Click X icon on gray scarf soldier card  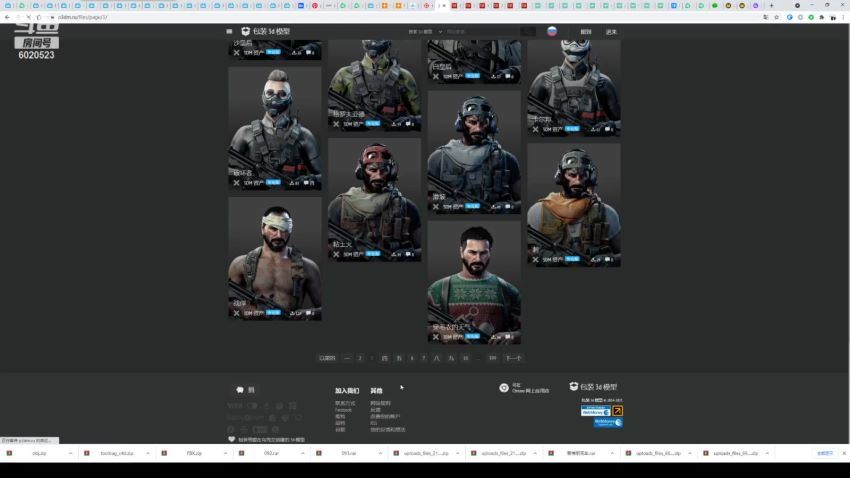[436, 206]
